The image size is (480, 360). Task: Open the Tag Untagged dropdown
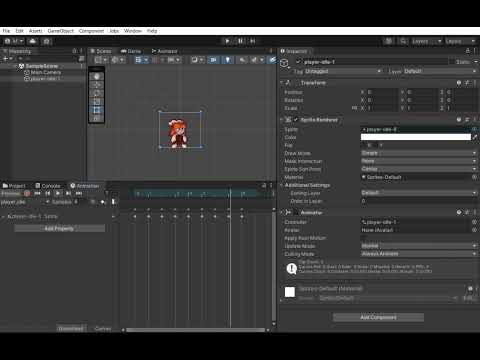343,71
